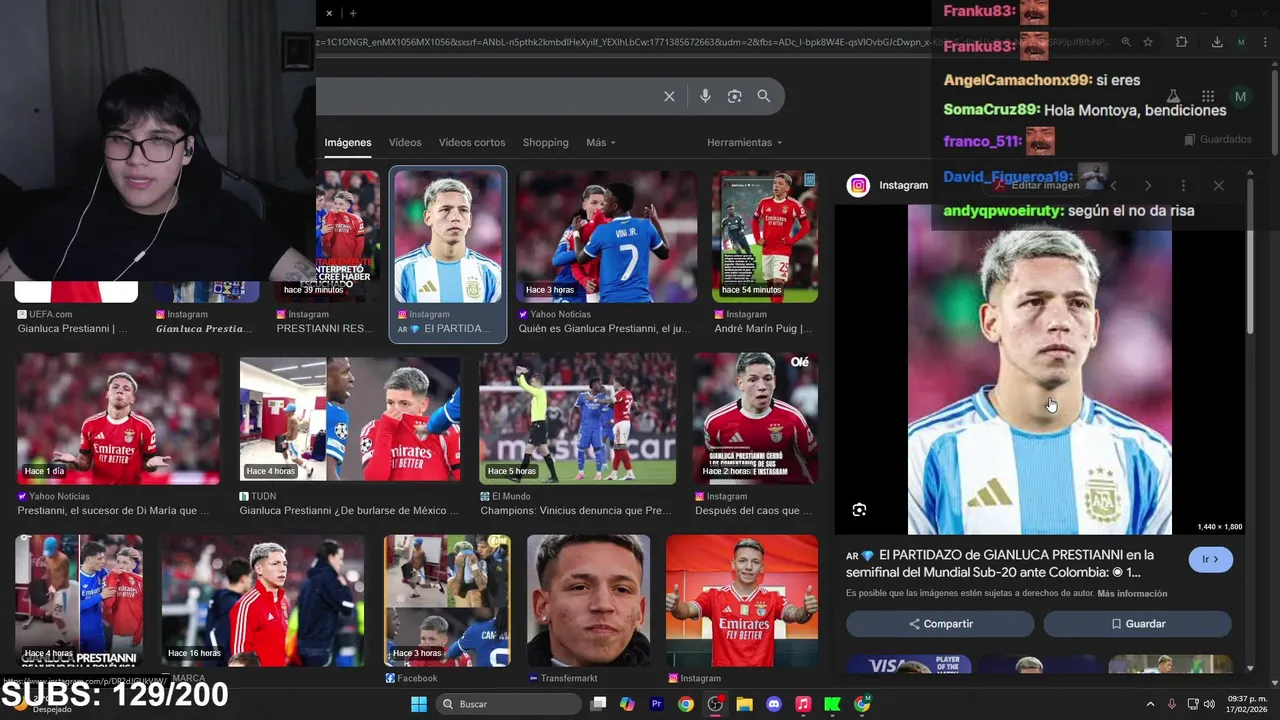Click the UEFA.com source label
Screen dimensions: 1280x720
45,314
